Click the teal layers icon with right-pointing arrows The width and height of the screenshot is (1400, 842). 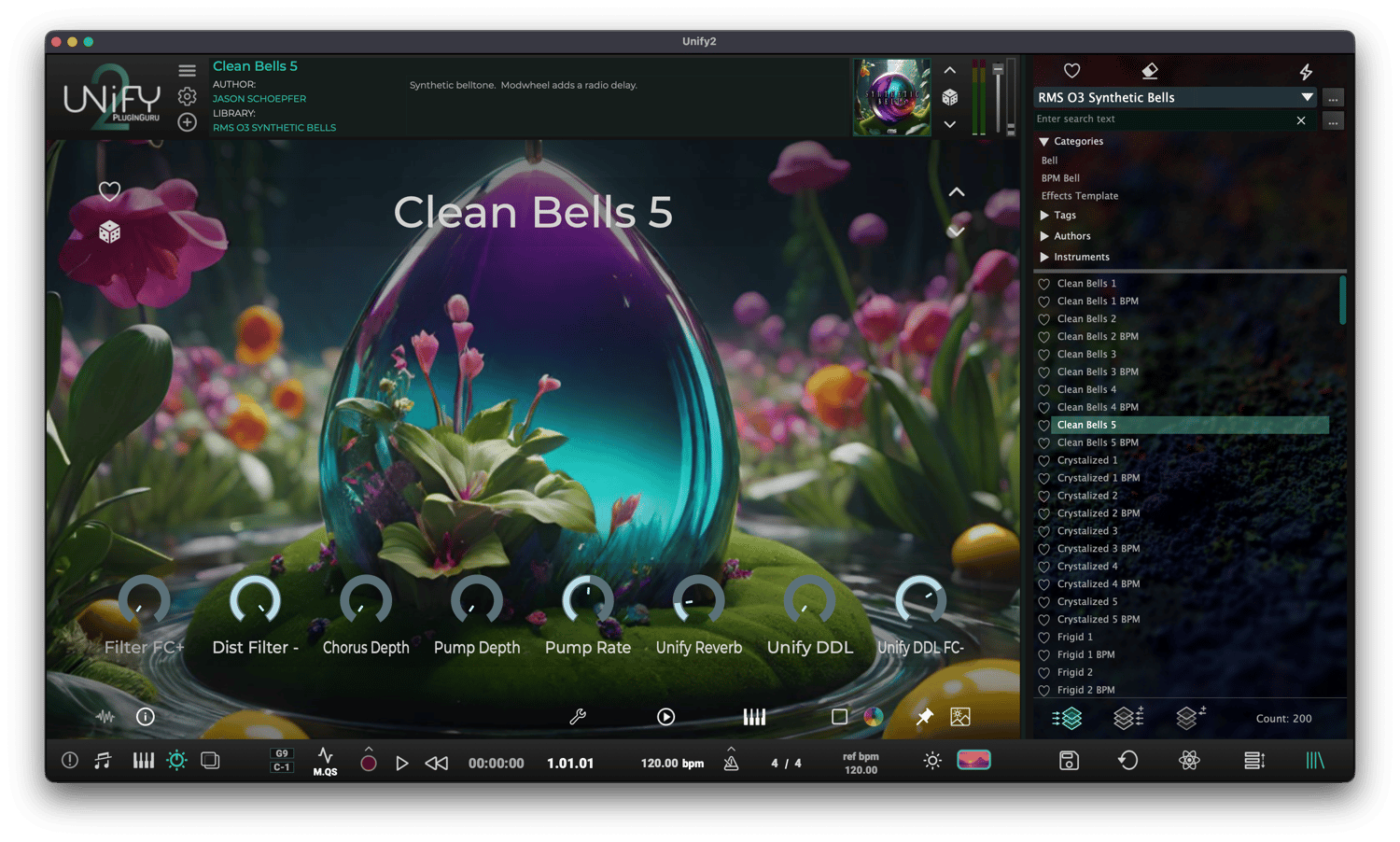[1067, 718]
